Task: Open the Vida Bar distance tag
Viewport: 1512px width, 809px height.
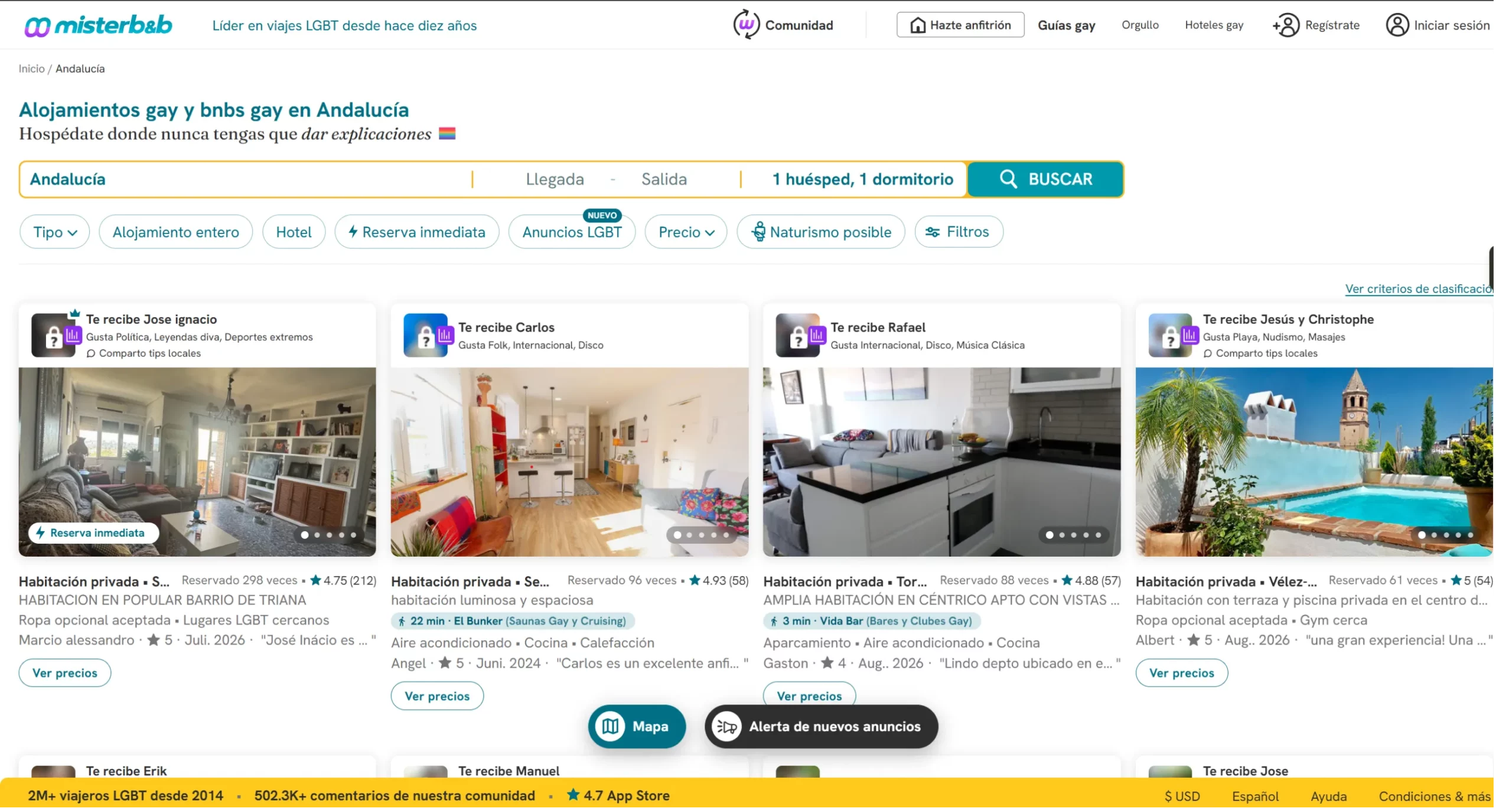Action: tap(872, 620)
